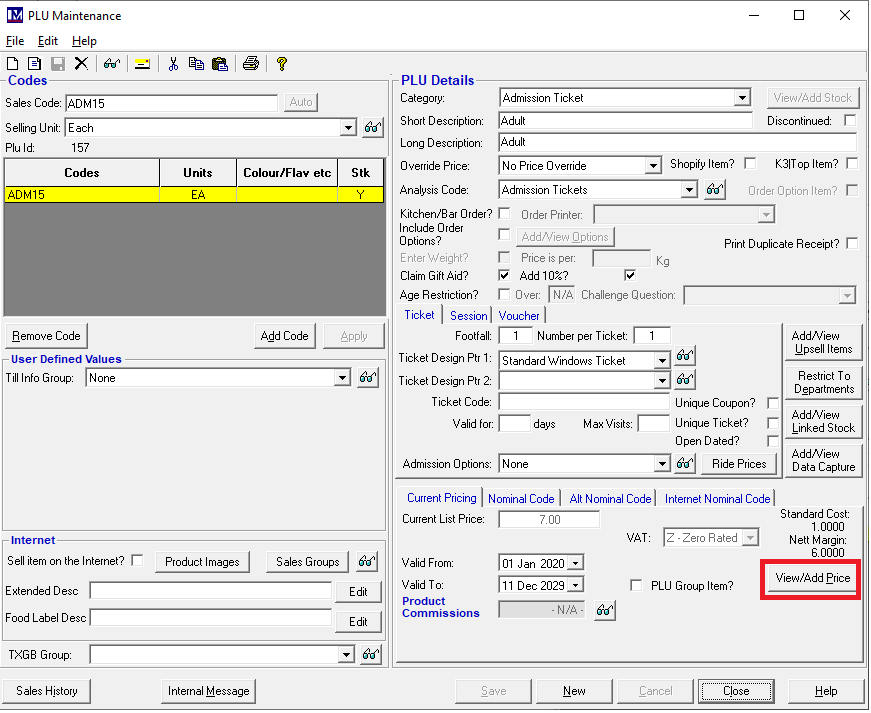Click the Paste clipboard toolbar icon

click(x=219, y=64)
